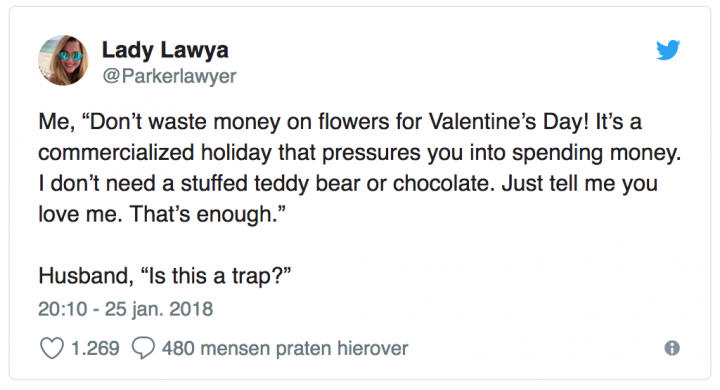Open the Lady Lawya display name

click(165, 50)
